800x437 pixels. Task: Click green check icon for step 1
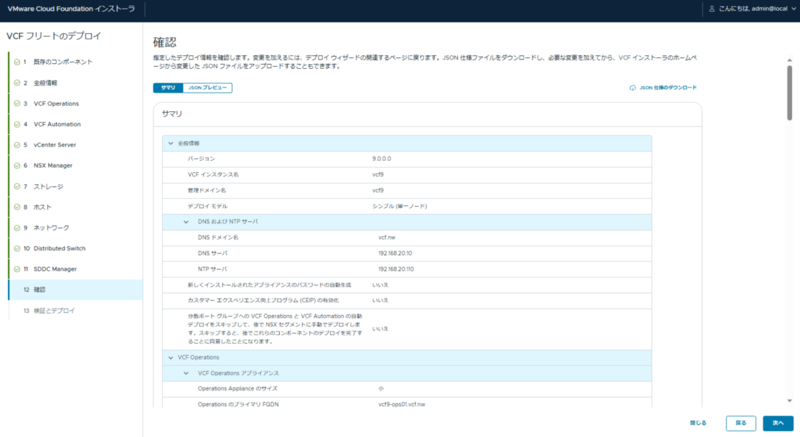(17, 62)
